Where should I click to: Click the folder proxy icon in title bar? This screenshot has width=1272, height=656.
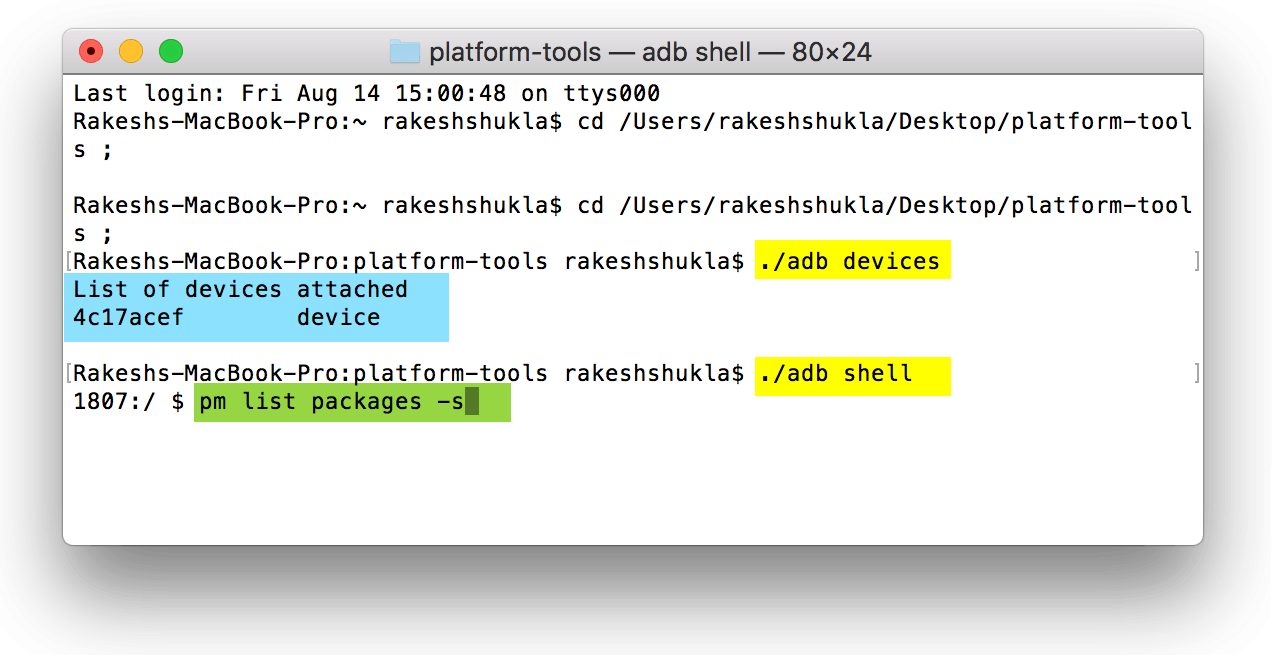point(404,51)
